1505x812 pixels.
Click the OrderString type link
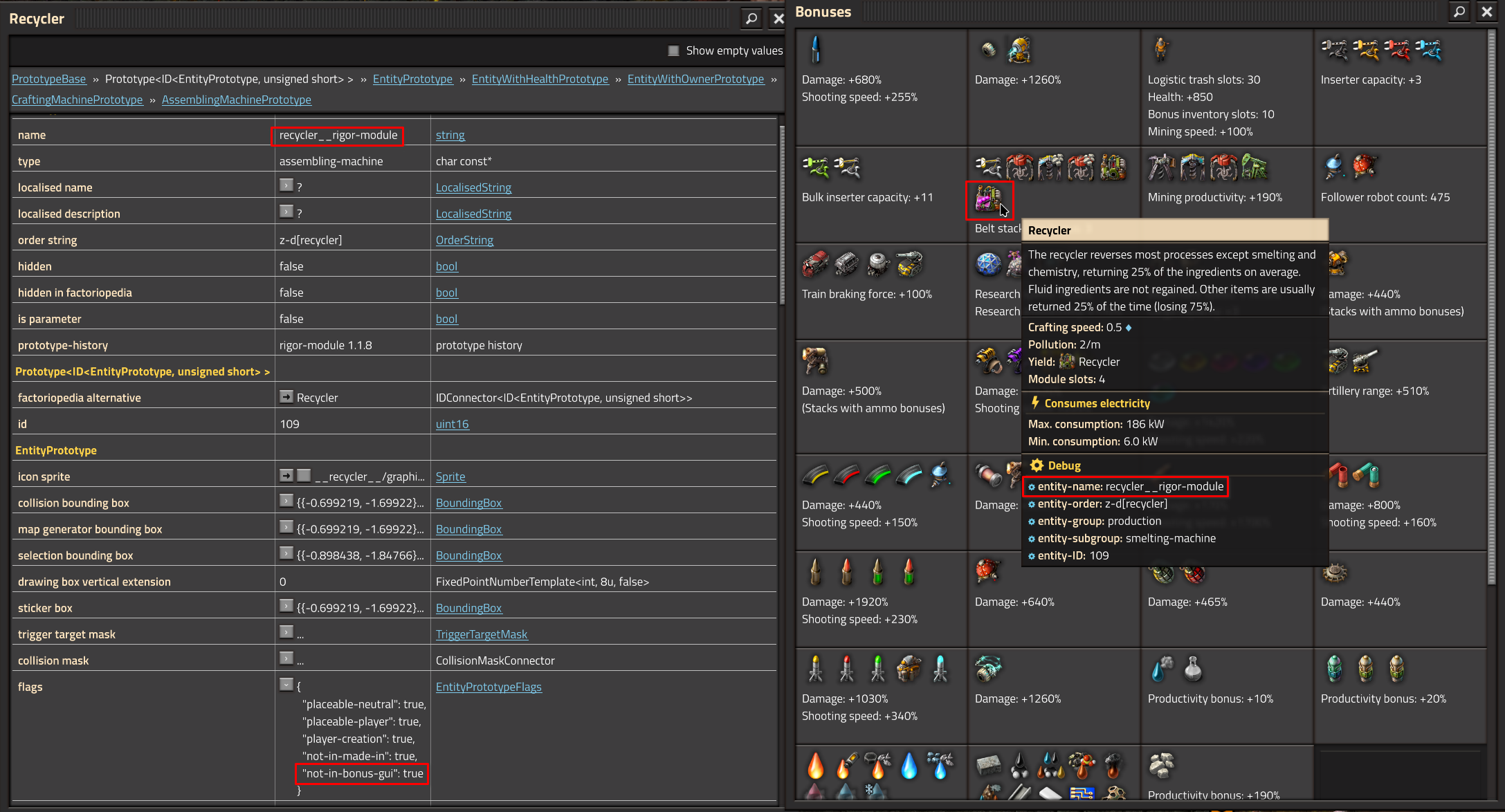tap(464, 240)
